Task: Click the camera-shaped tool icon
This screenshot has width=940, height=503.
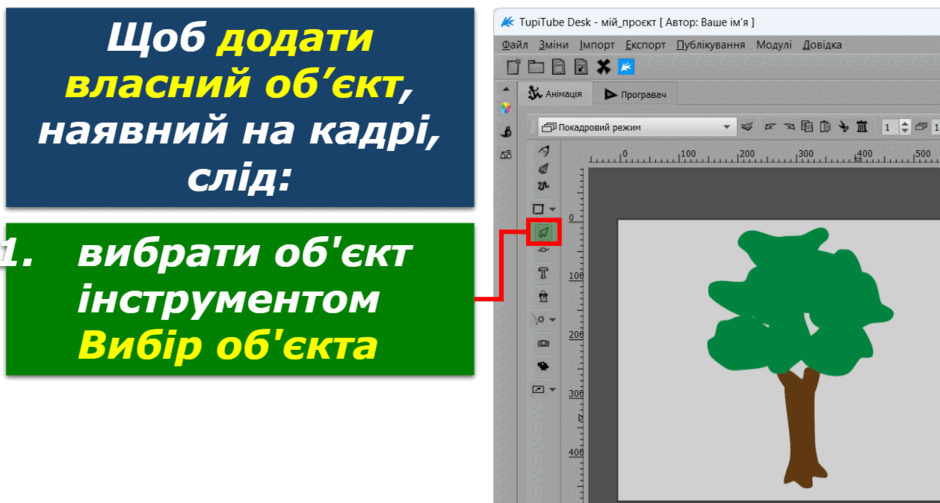Action: click(543, 344)
